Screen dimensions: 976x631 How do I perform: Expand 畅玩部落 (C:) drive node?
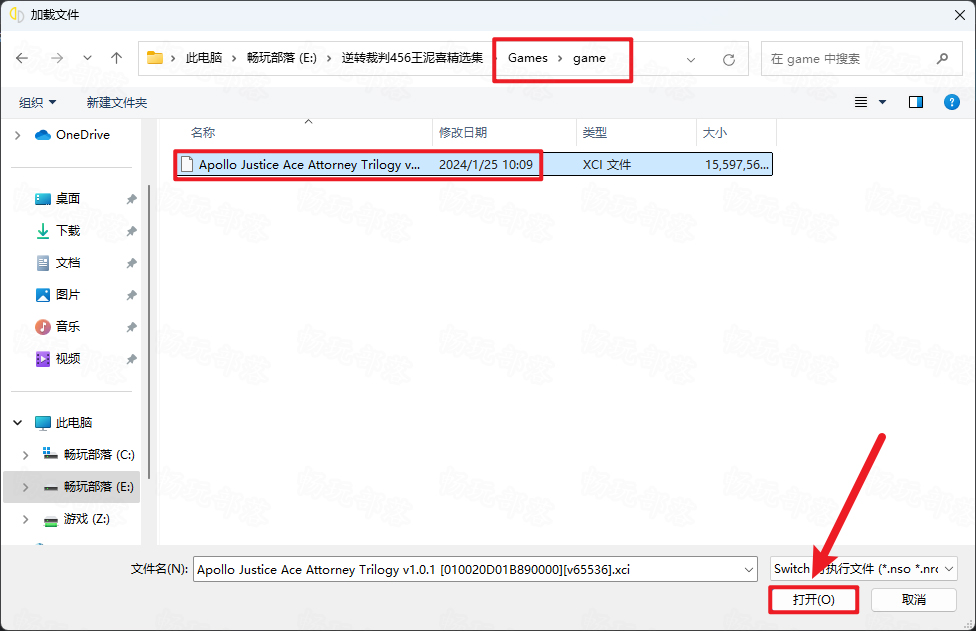click(25, 456)
